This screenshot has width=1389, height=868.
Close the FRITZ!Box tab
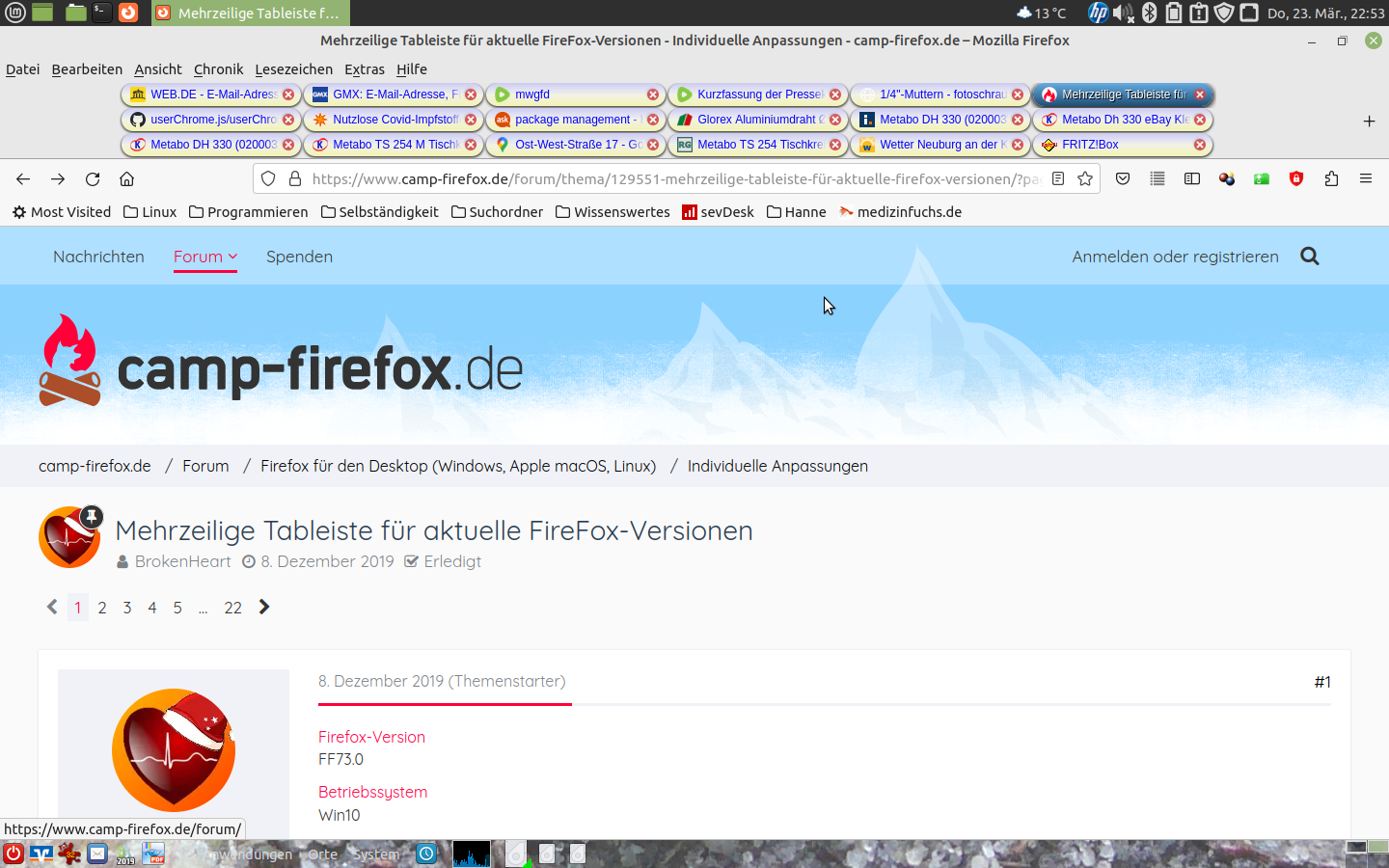click(x=1200, y=145)
